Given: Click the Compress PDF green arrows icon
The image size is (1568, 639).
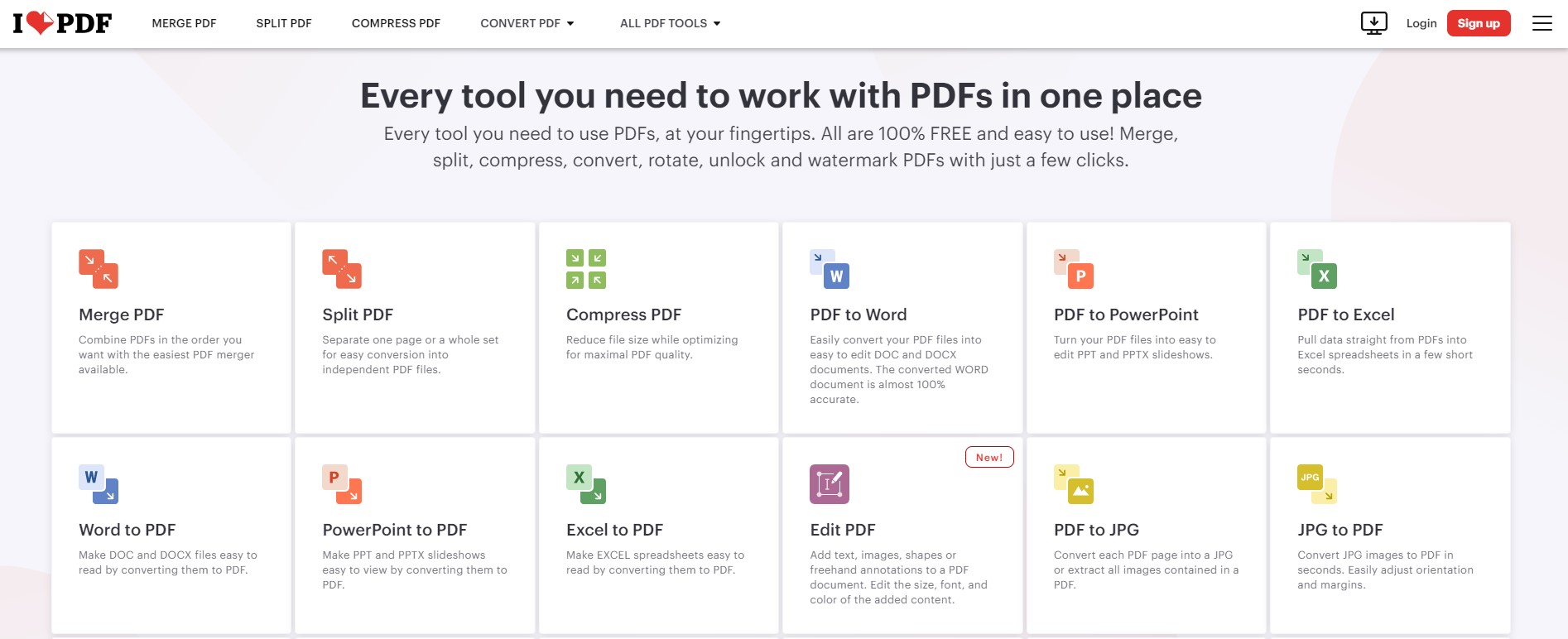Looking at the screenshot, I should tap(586, 269).
